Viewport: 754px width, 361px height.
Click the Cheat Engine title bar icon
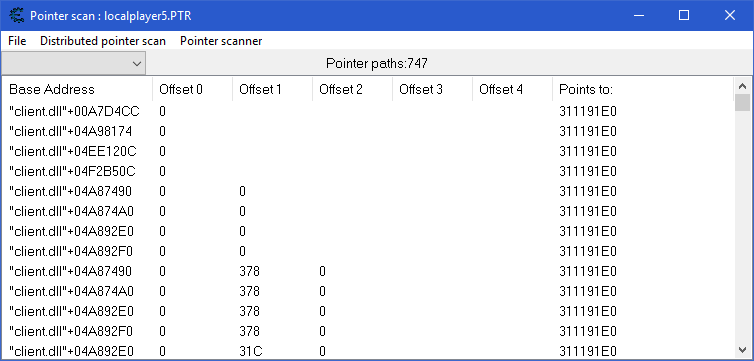coord(17,15)
